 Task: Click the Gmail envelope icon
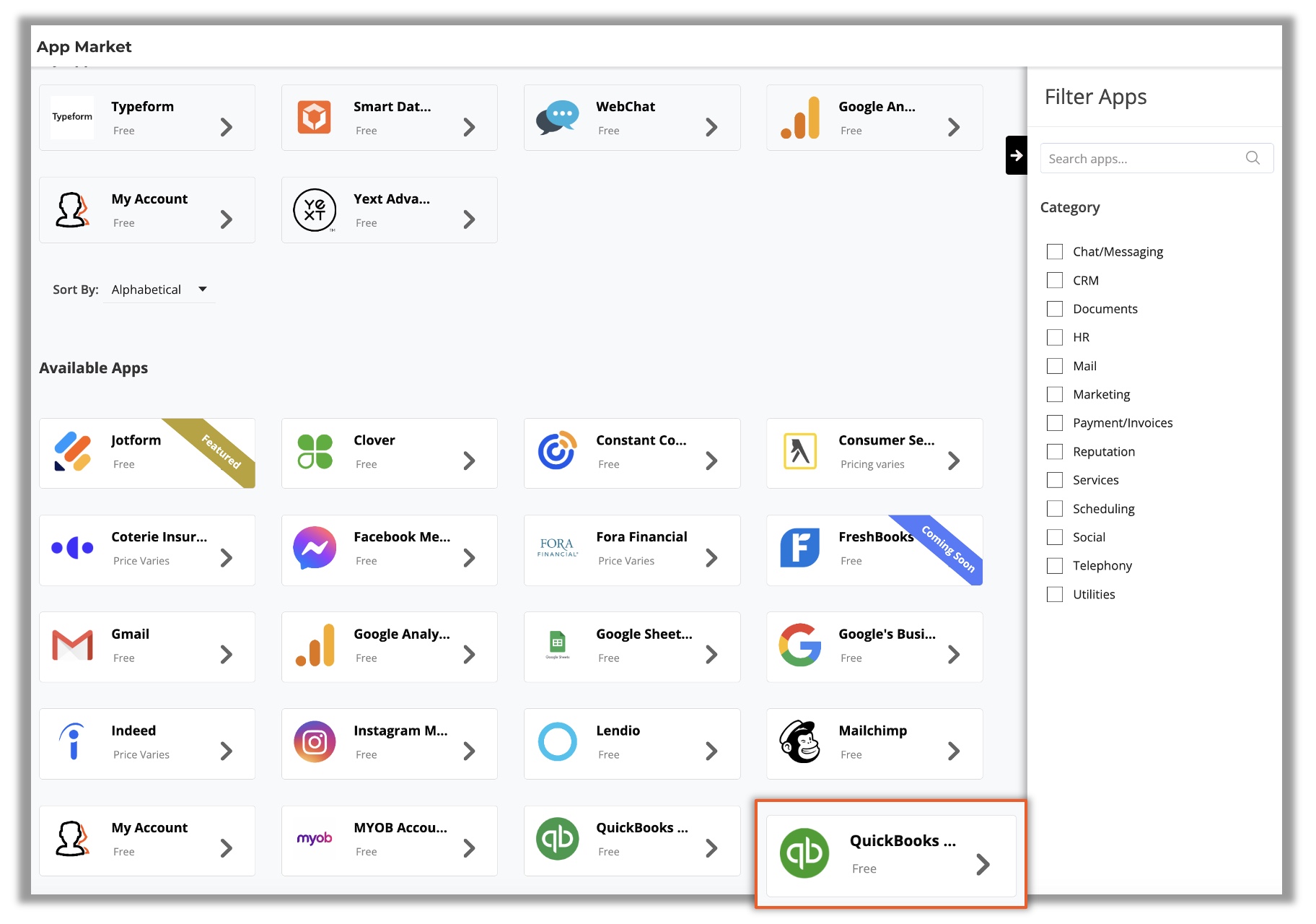click(x=72, y=645)
